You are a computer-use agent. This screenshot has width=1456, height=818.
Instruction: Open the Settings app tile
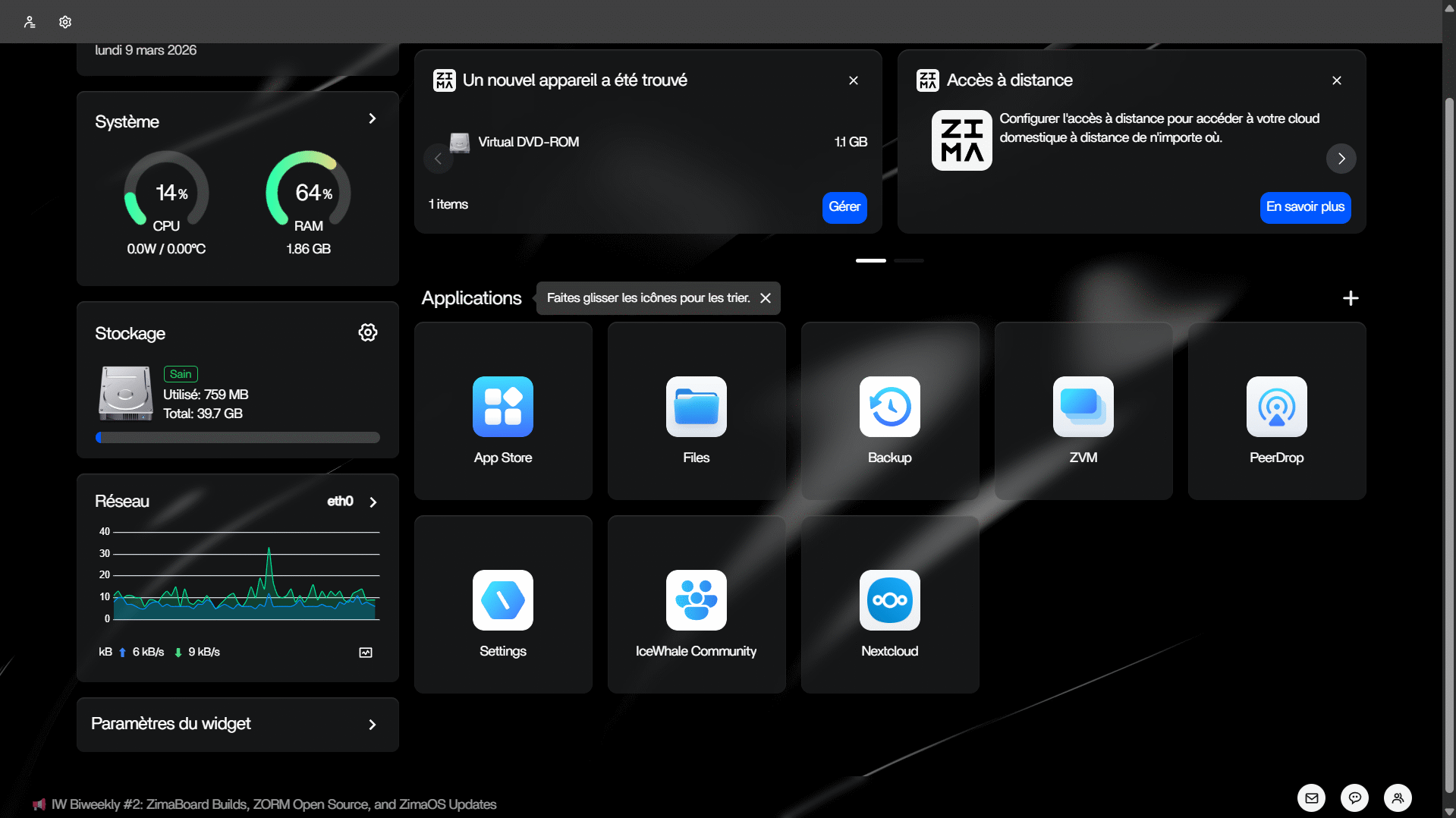pos(502,601)
